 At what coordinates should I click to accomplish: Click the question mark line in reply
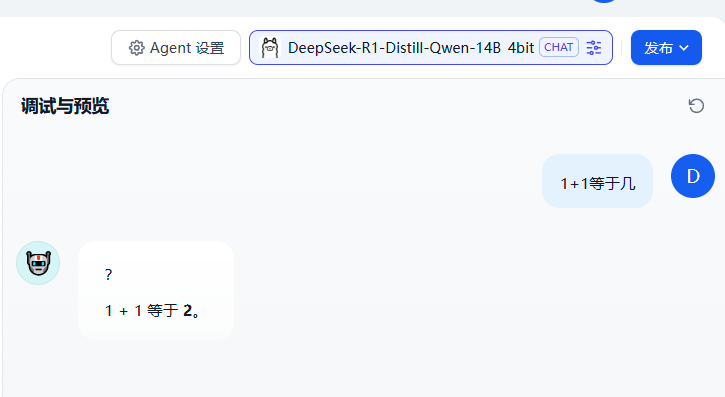(108, 275)
